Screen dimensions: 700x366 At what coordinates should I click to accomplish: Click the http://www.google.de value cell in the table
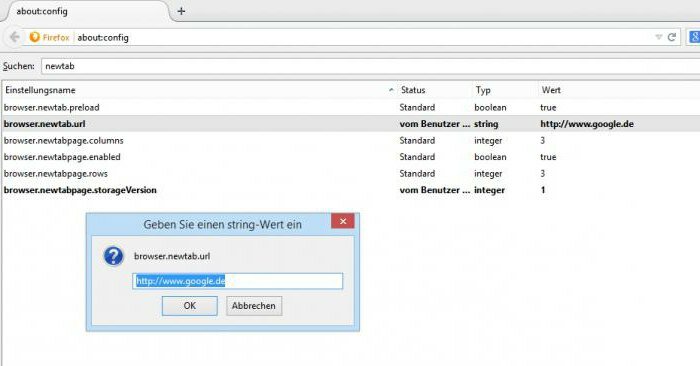(x=587, y=124)
